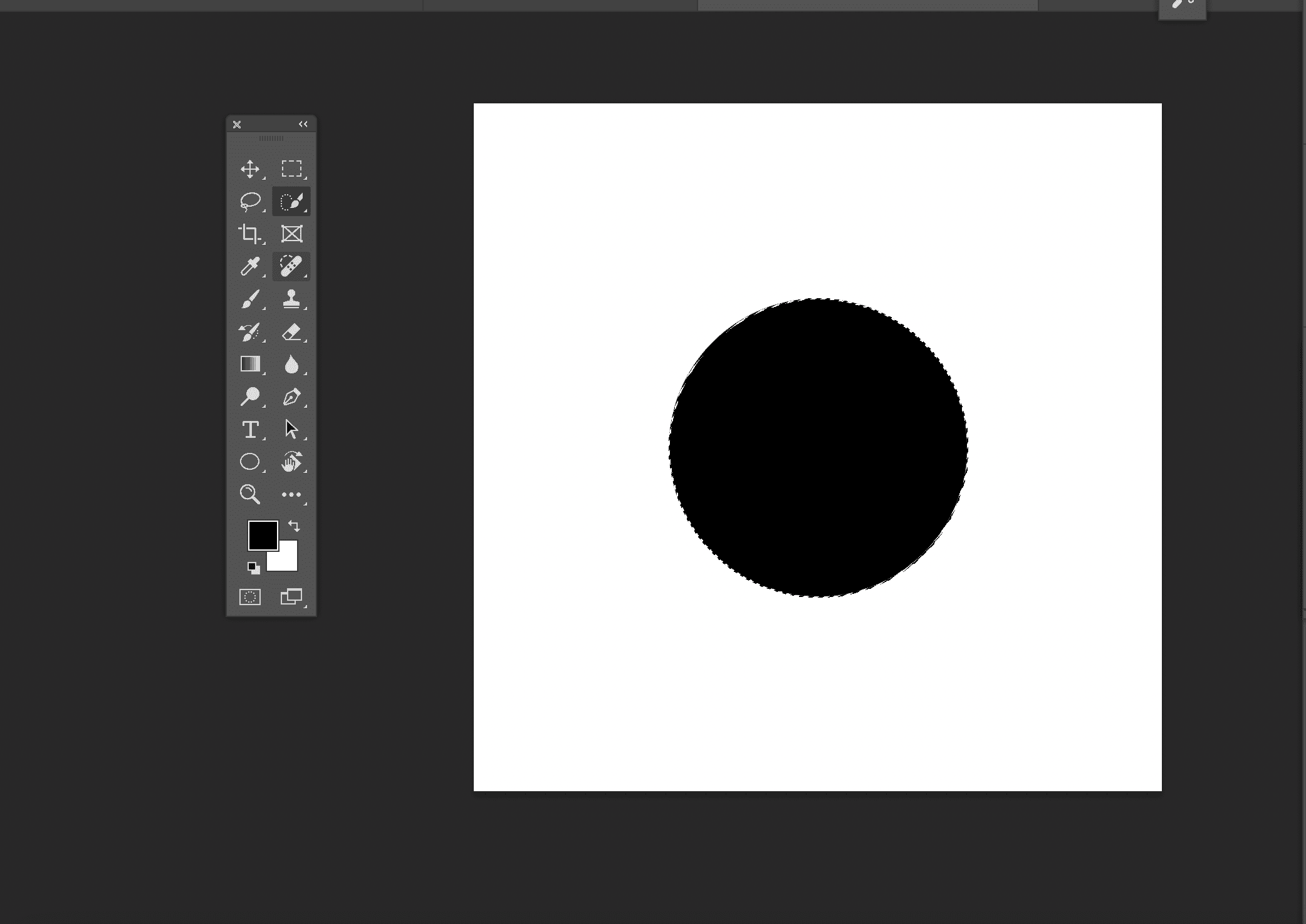The image size is (1306, 924).
Task: Select the Ellipse shape tool
Action: [x=250, y=462]
